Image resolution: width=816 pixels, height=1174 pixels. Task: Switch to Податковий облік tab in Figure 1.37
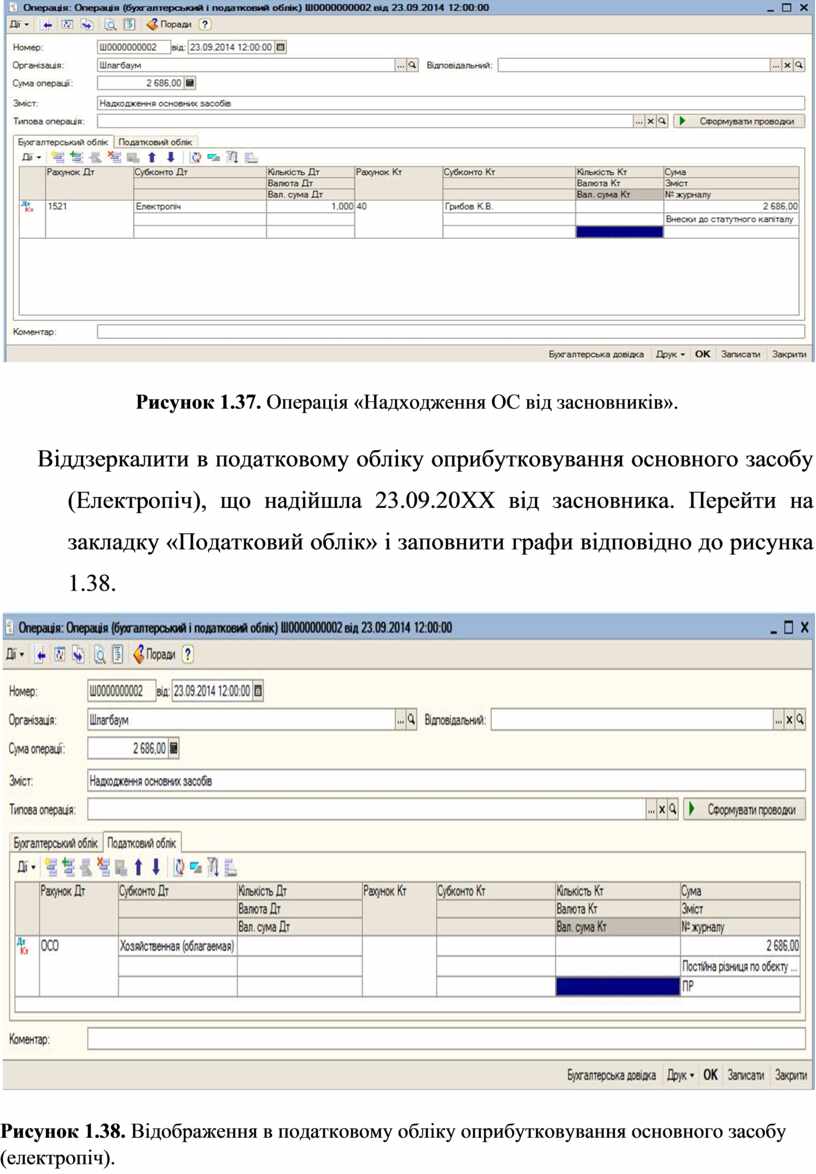[156, 142]
